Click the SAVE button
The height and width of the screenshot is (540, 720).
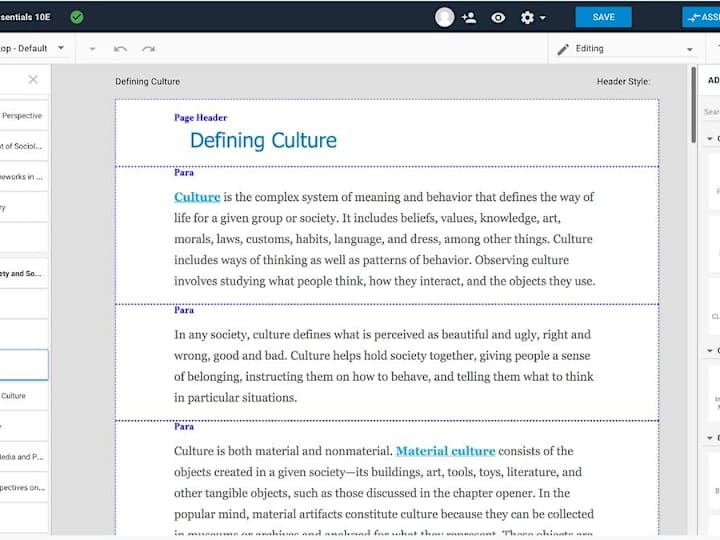[x=603, y=17]
